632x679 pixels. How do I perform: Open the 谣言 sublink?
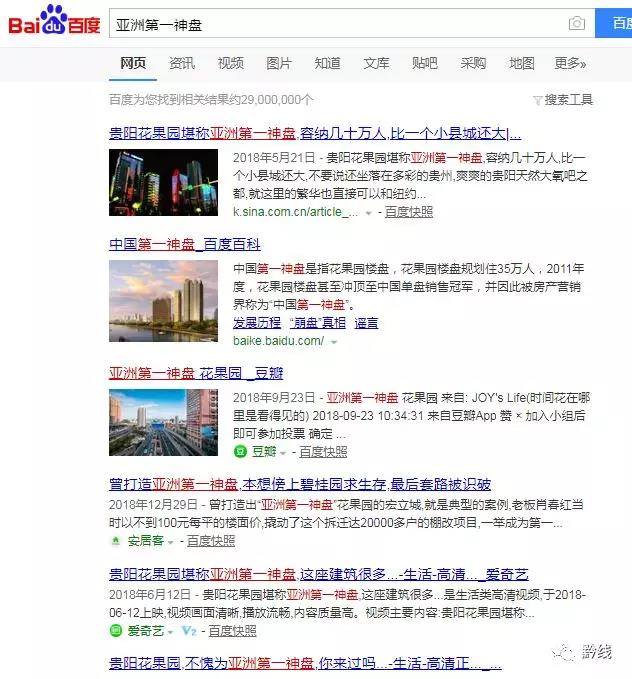click(x=366, y=323)
